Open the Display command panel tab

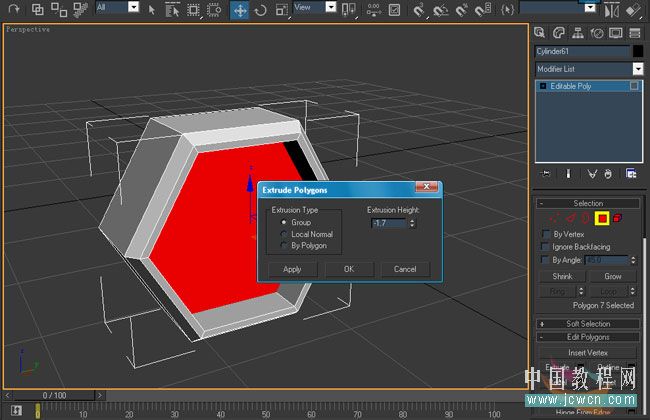click(616, 33)
